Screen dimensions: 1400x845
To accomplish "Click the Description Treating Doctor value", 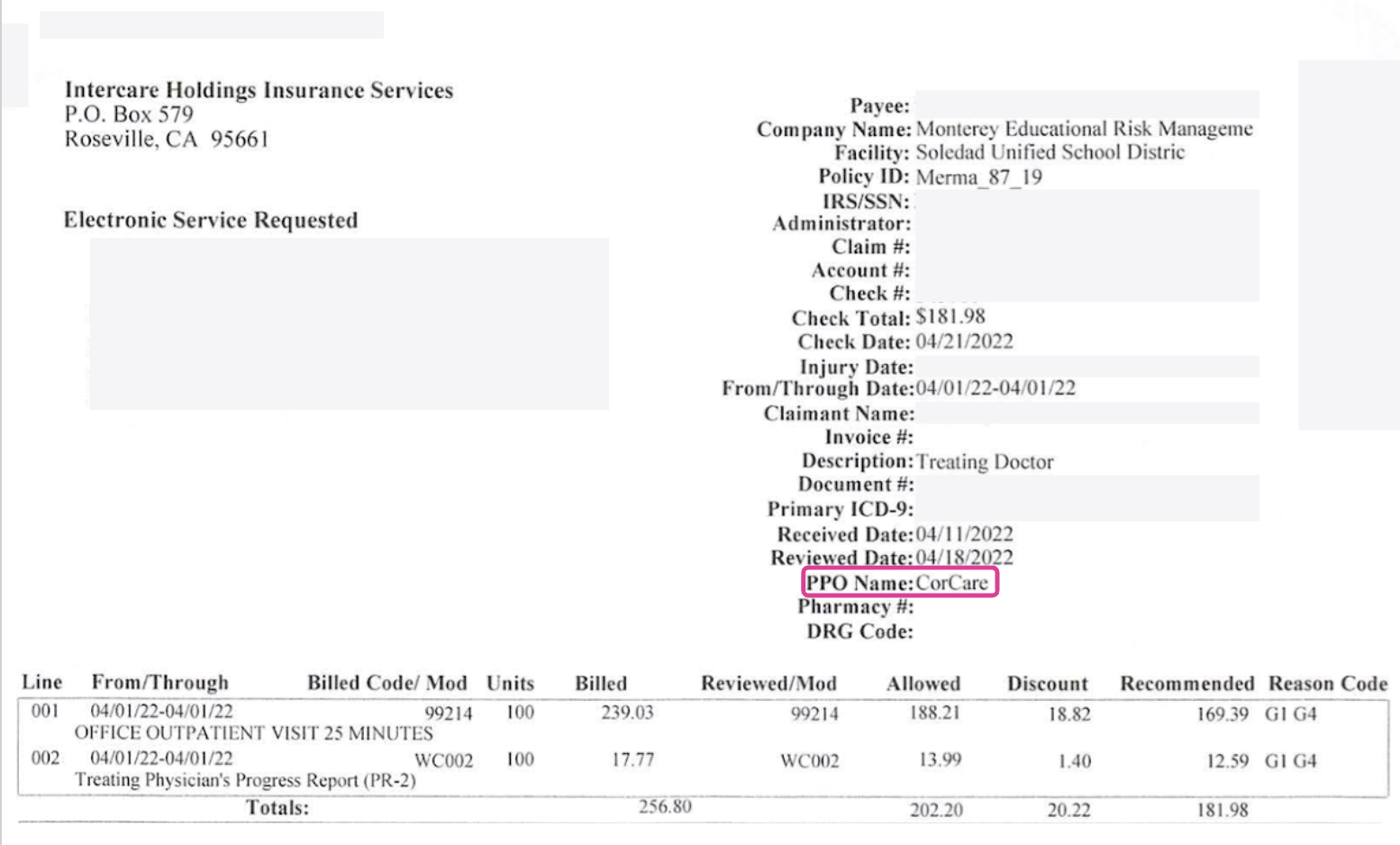I will (985, 461).
